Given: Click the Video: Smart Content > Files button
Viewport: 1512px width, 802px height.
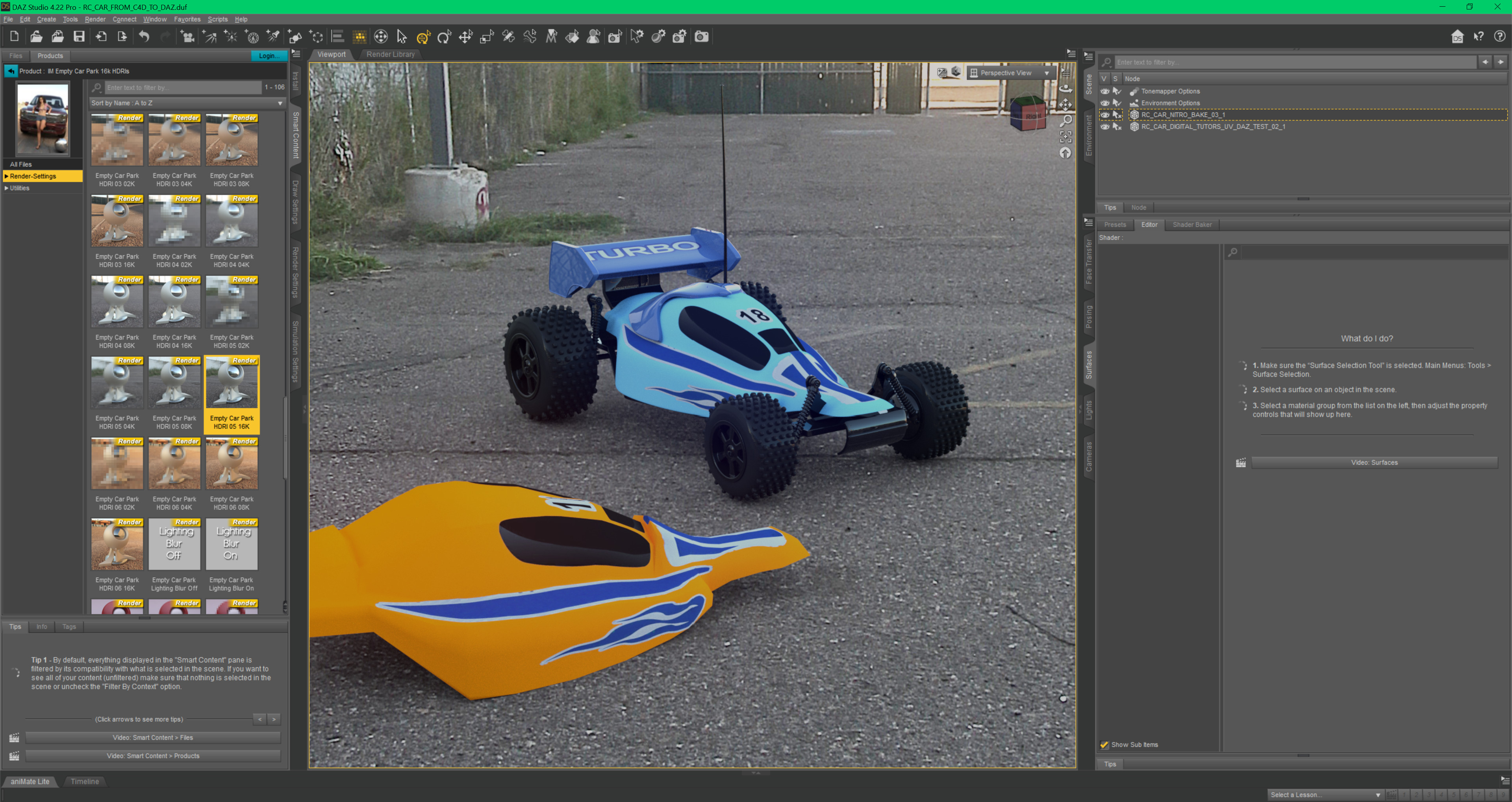Looking at the screenshot, I should (153, 737).
